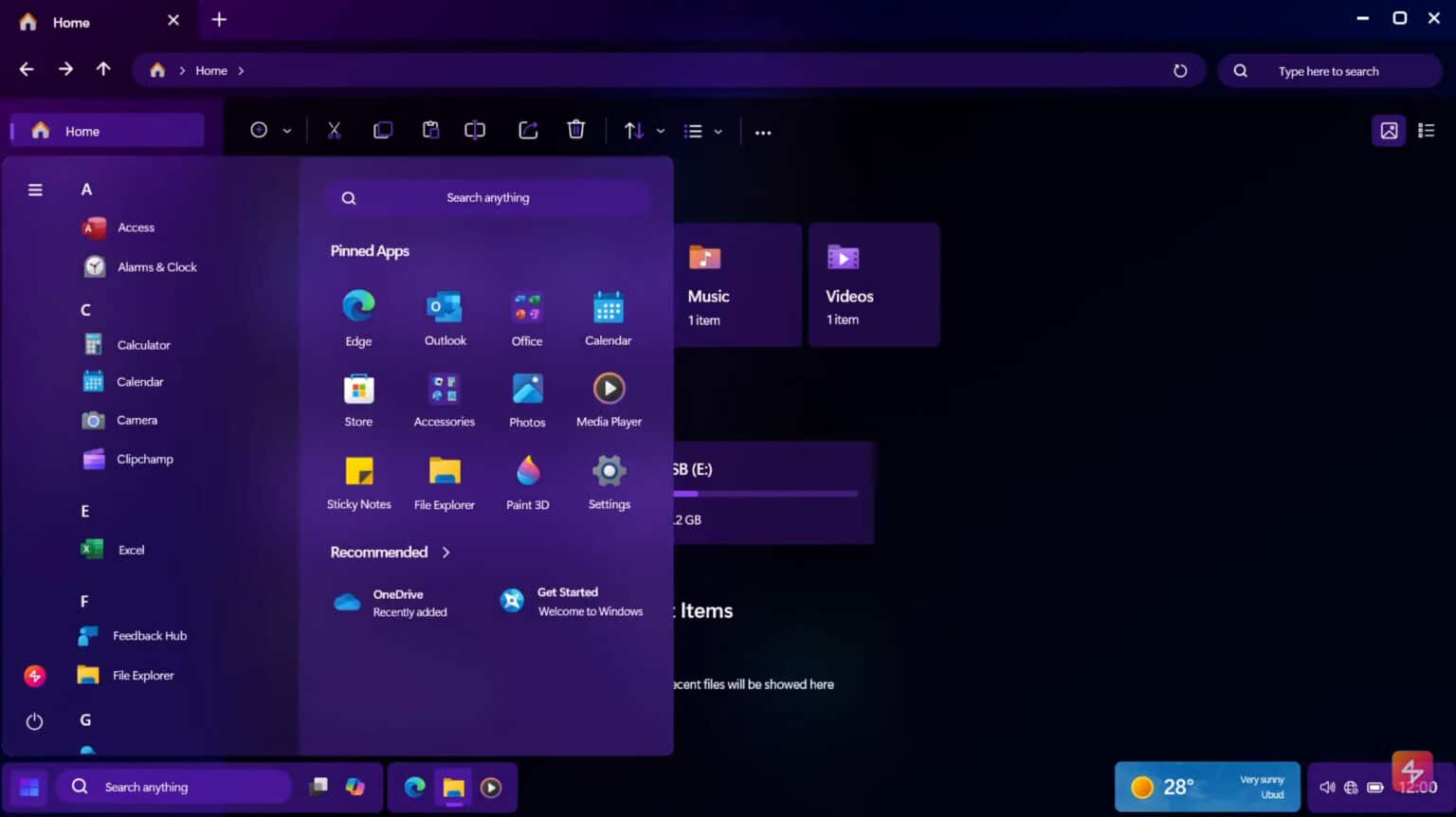Click the Paste icon in the toolbar

(431, 130)
